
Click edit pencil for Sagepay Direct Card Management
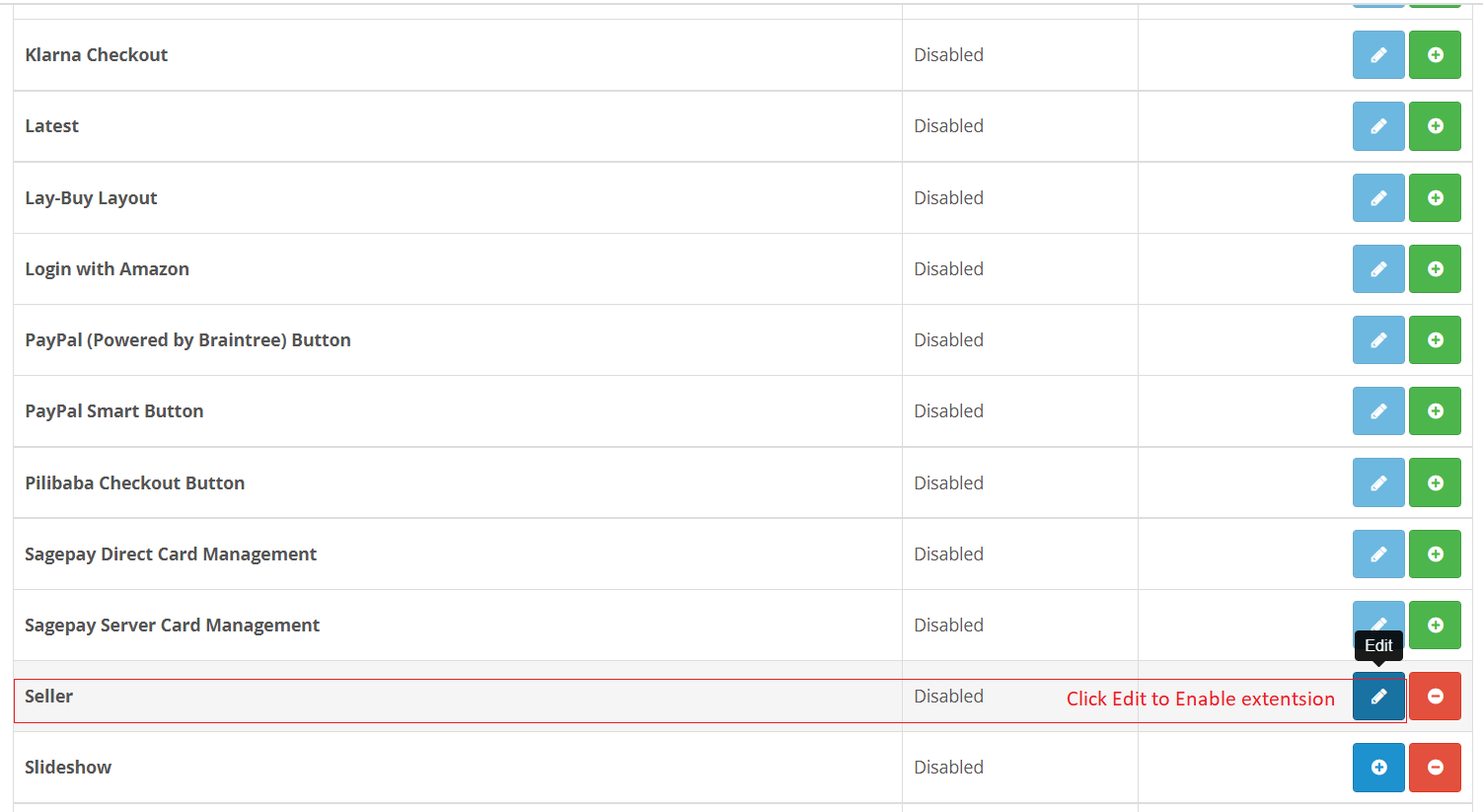1378,554
